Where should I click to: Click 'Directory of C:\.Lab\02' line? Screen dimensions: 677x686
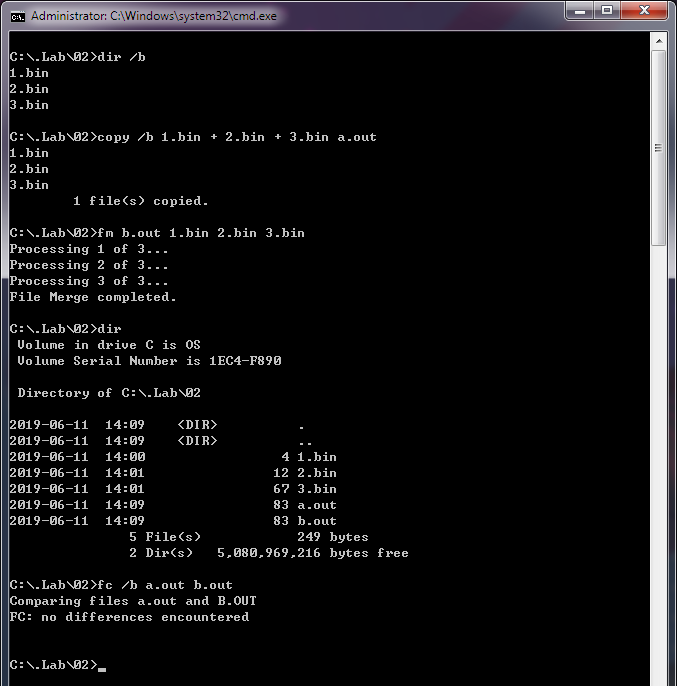[x=109, y=393]
